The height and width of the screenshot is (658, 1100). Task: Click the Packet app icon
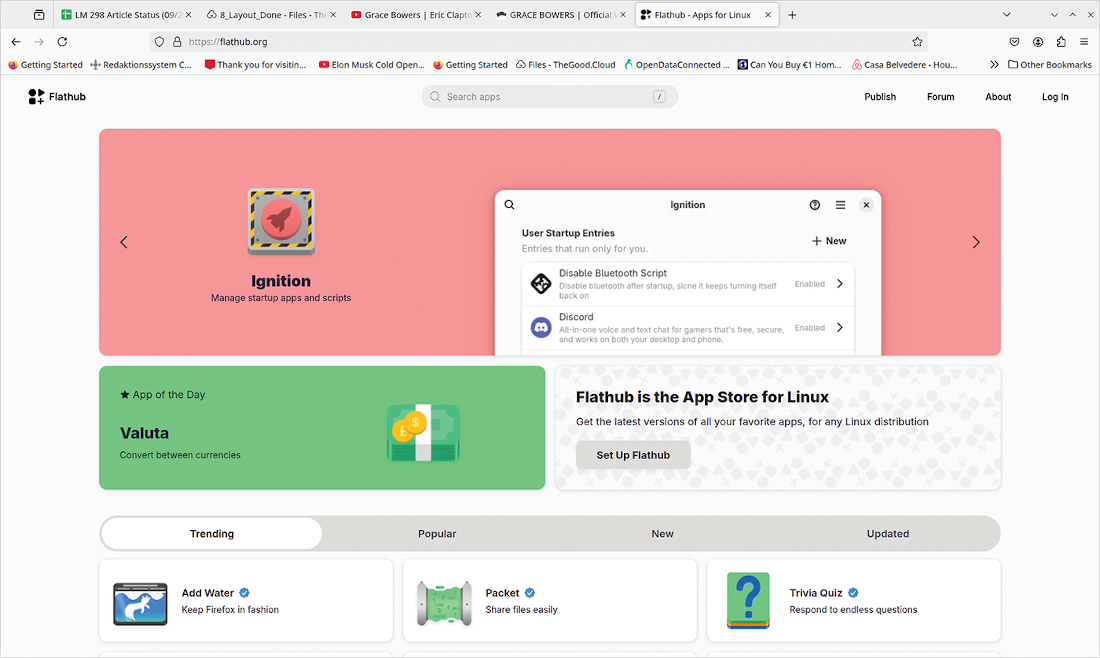[x=444, y=602]
